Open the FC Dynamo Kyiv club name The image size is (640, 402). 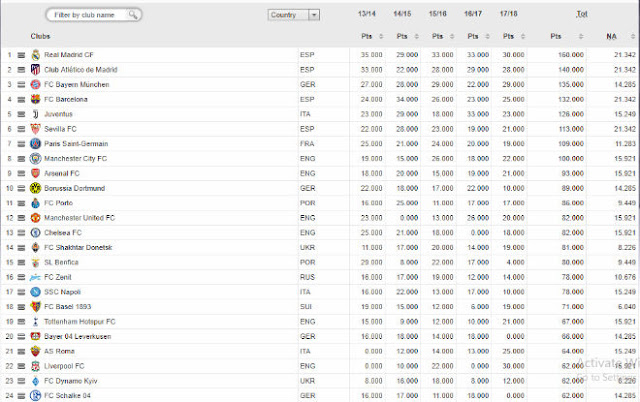coord(71,381)
